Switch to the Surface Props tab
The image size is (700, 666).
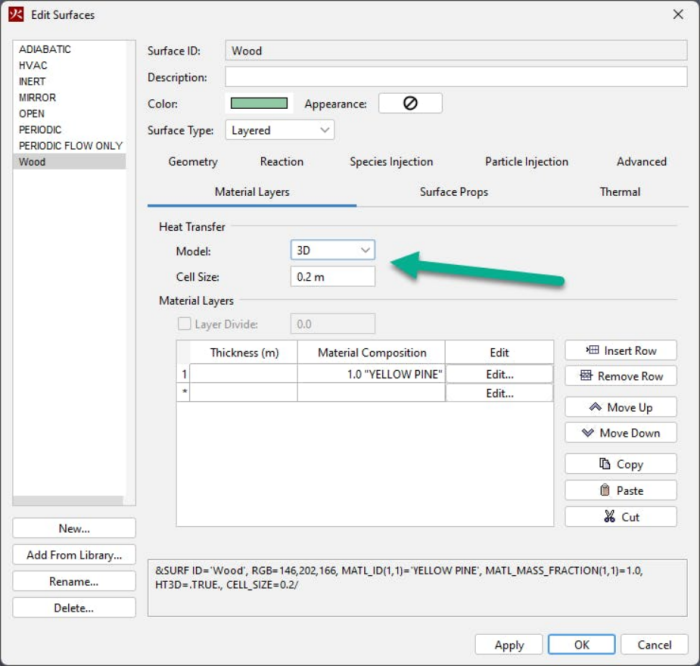[454, 192]
